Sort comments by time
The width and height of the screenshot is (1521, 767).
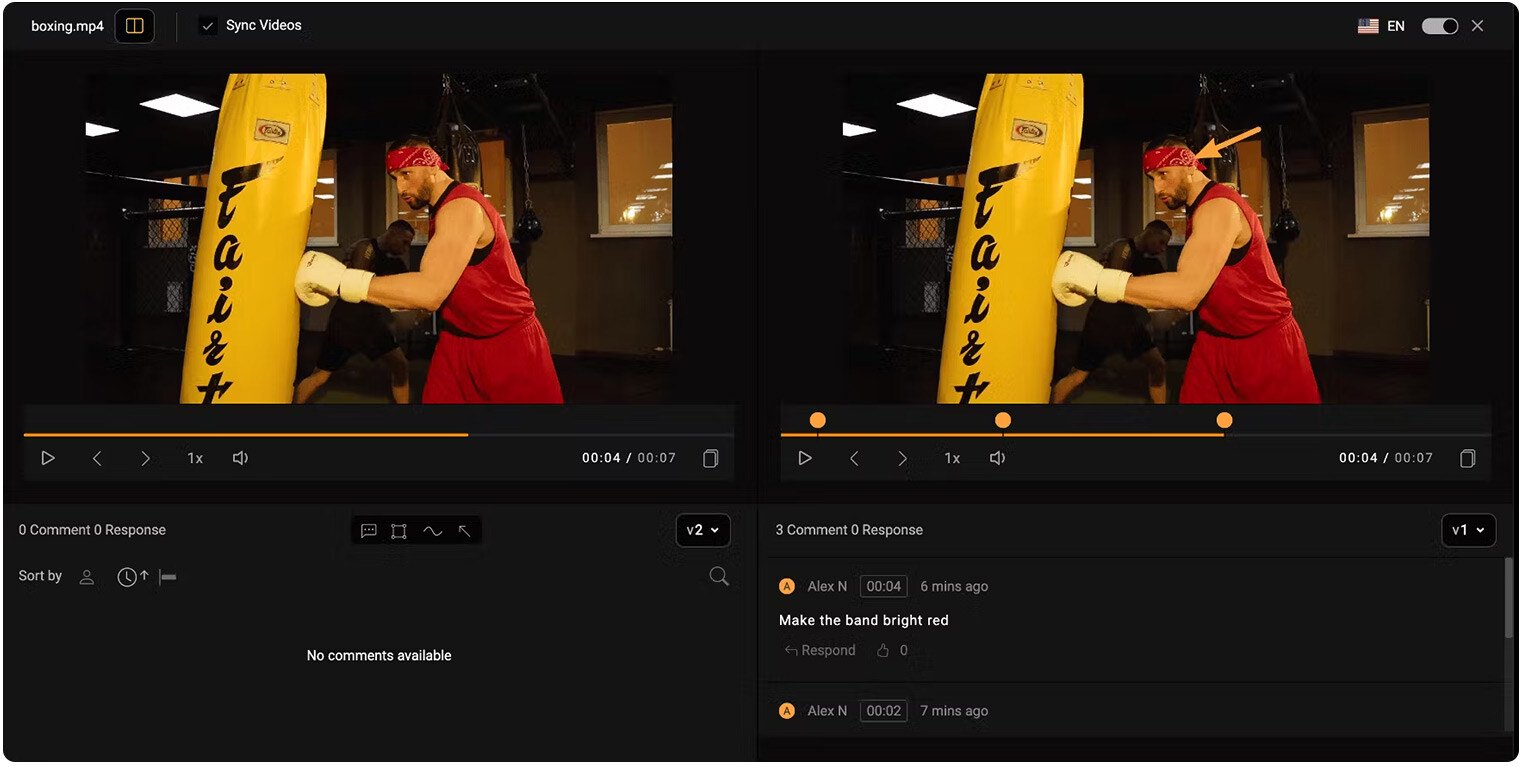(x=128, y=576)
